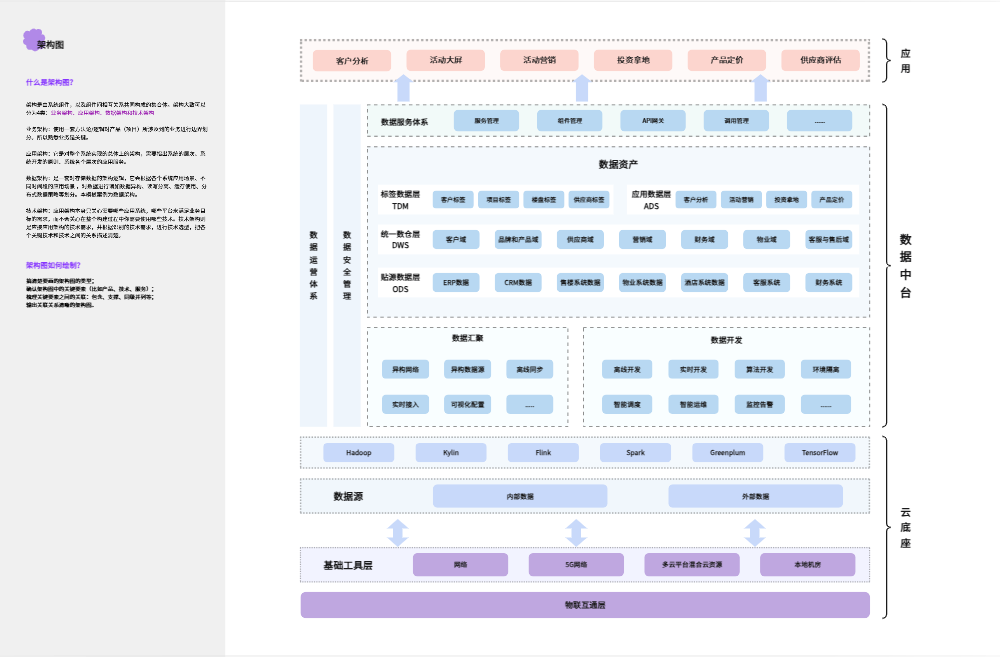1000x657 pixels.
Task: Click the double arrow above 网络 box
Action: pos(398,532)
